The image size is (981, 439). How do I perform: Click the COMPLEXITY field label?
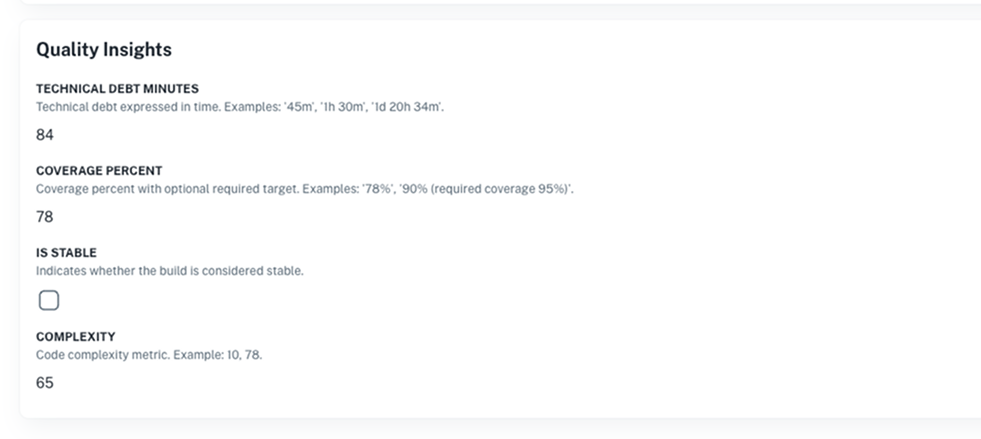click(x=76, y=337)
